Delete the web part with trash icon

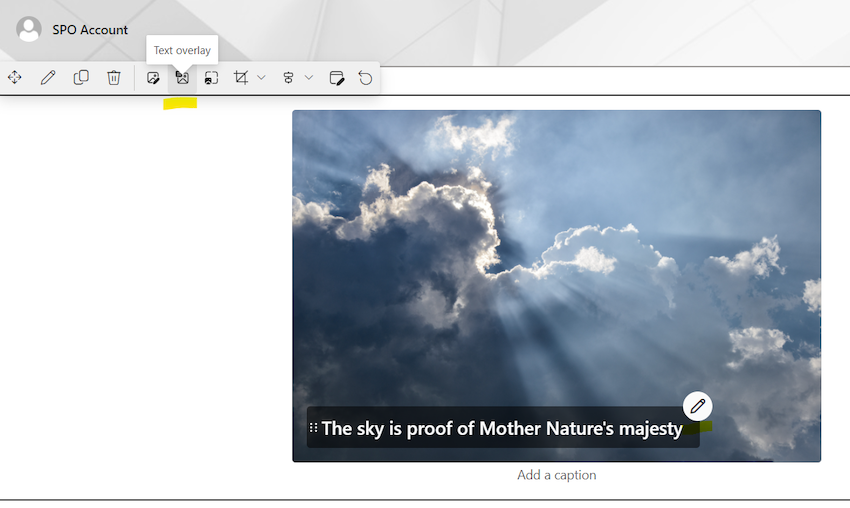click(114, 78)
